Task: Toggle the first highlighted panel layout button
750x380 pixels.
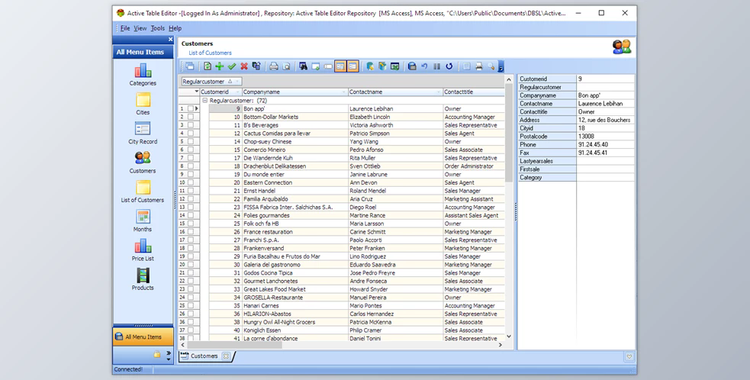Action: (x=340, y=67)
